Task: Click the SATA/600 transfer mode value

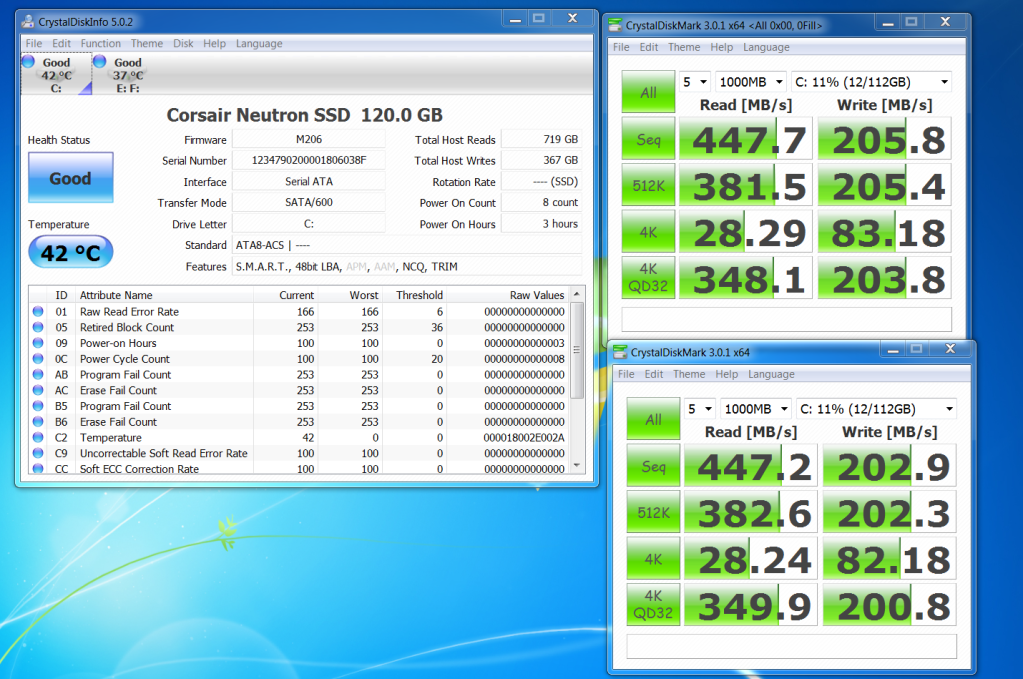Action: [x=309, y=203]
